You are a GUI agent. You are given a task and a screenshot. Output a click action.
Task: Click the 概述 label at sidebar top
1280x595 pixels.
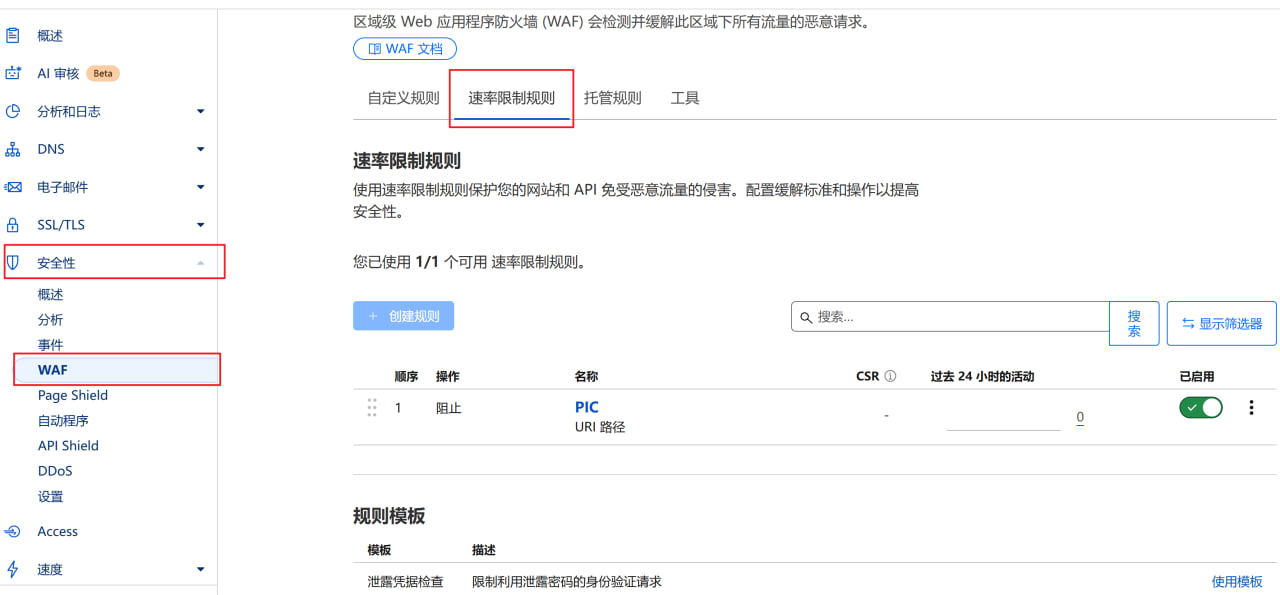click(x=50, y=36)
